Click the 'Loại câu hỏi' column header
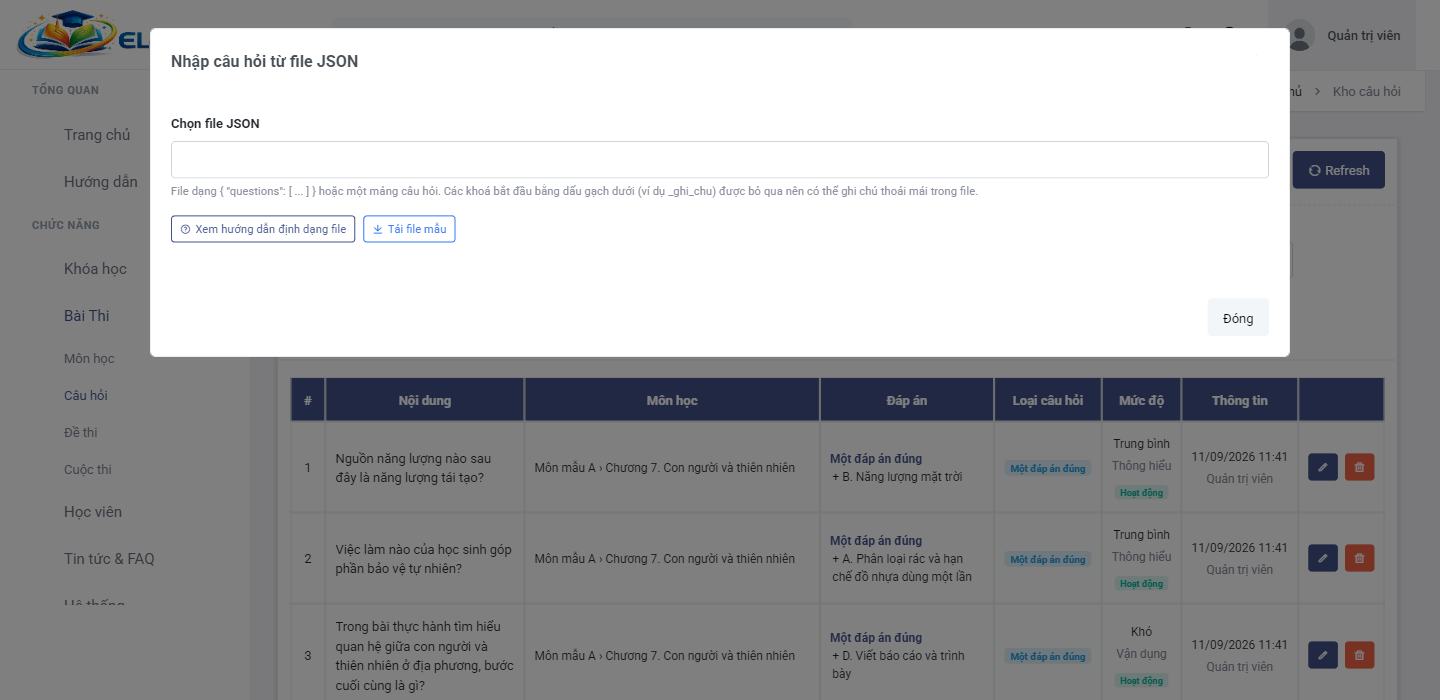 1048,400
